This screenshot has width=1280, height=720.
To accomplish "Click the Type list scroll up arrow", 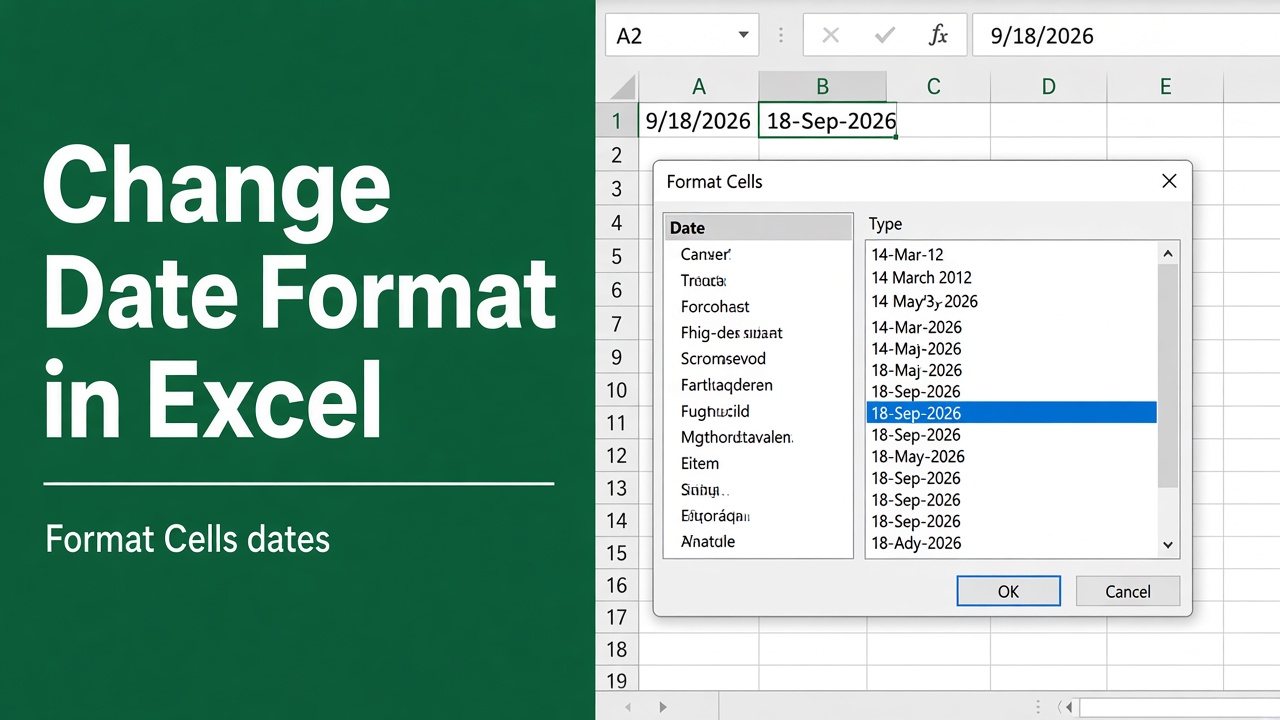I will click(x=1168, y=254).
